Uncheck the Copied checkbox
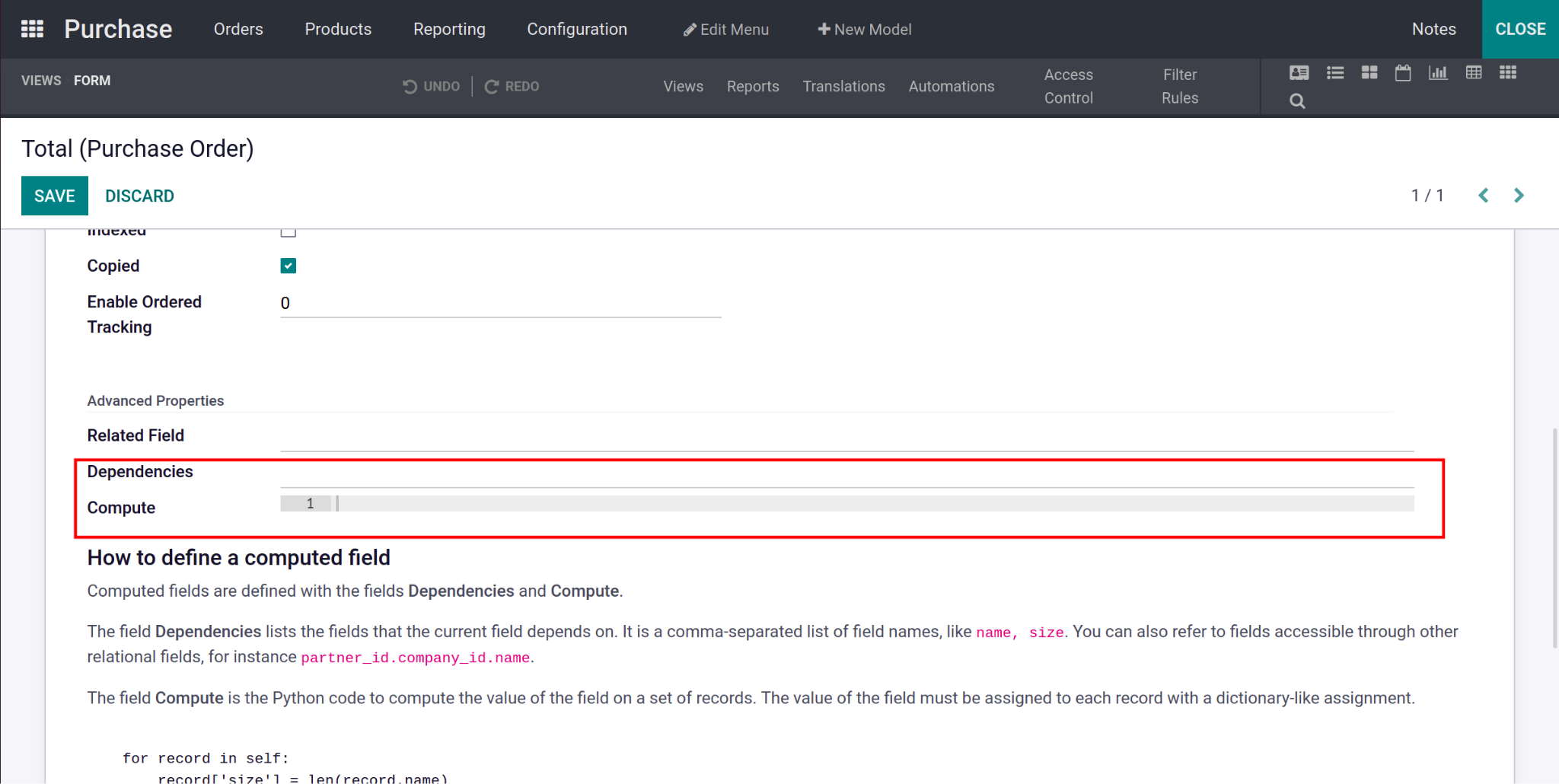 tap(289, 266)
